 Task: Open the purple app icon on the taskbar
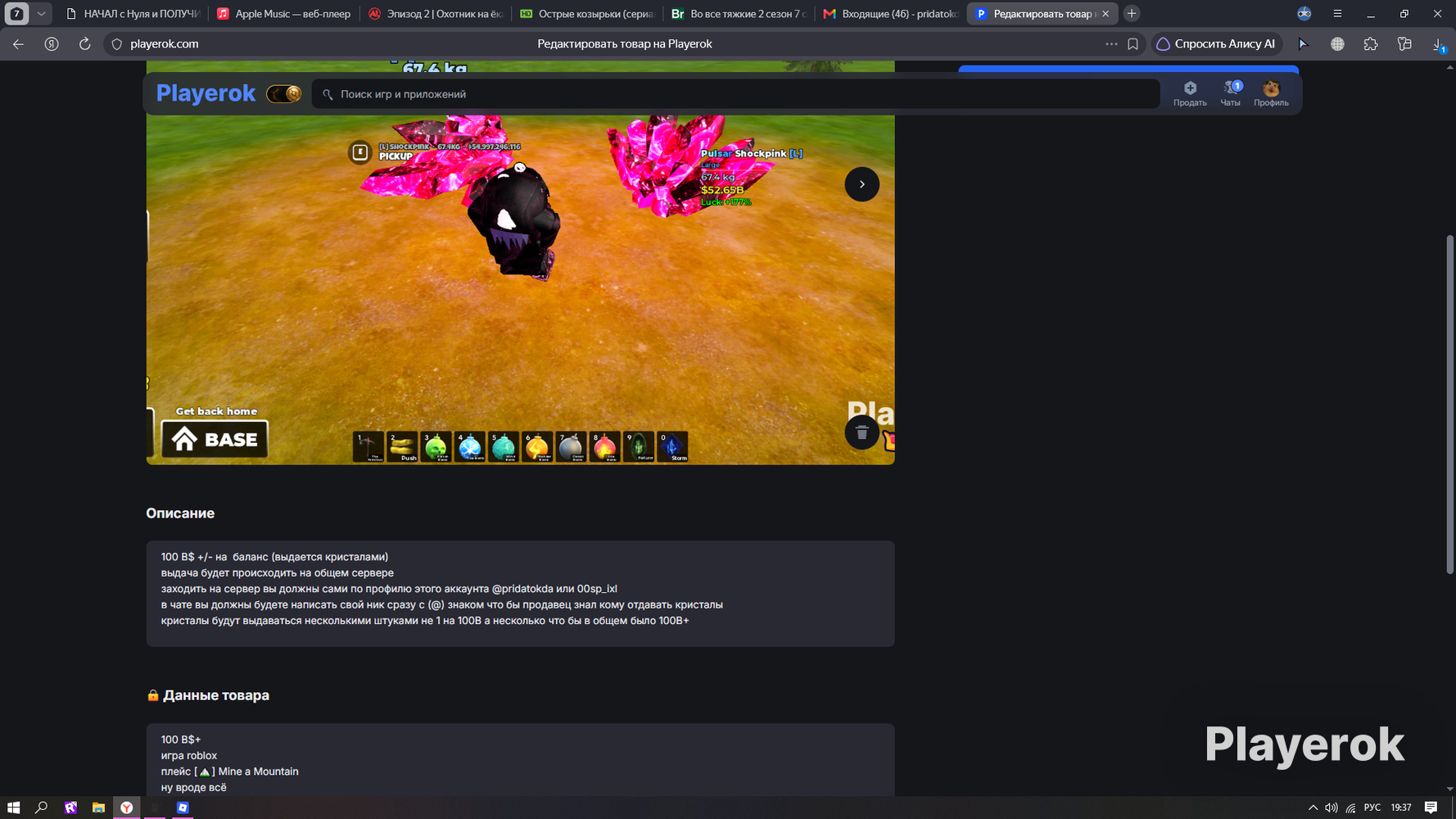coord(70,808)
